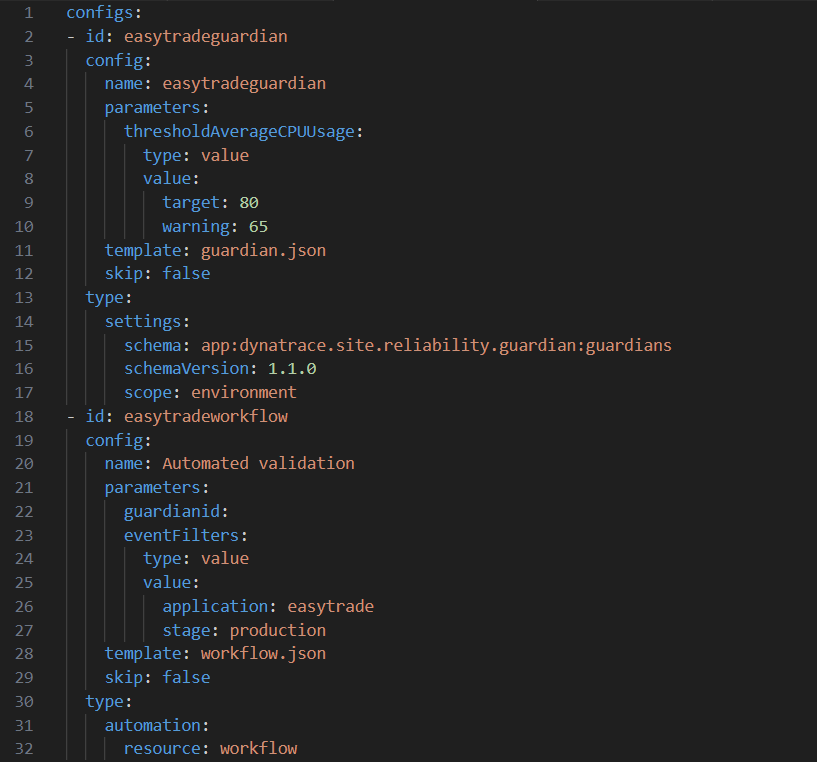Screen dimensions: 817x762
Task: Click the 'configs:' key on line 1
Action: [104, 13]
